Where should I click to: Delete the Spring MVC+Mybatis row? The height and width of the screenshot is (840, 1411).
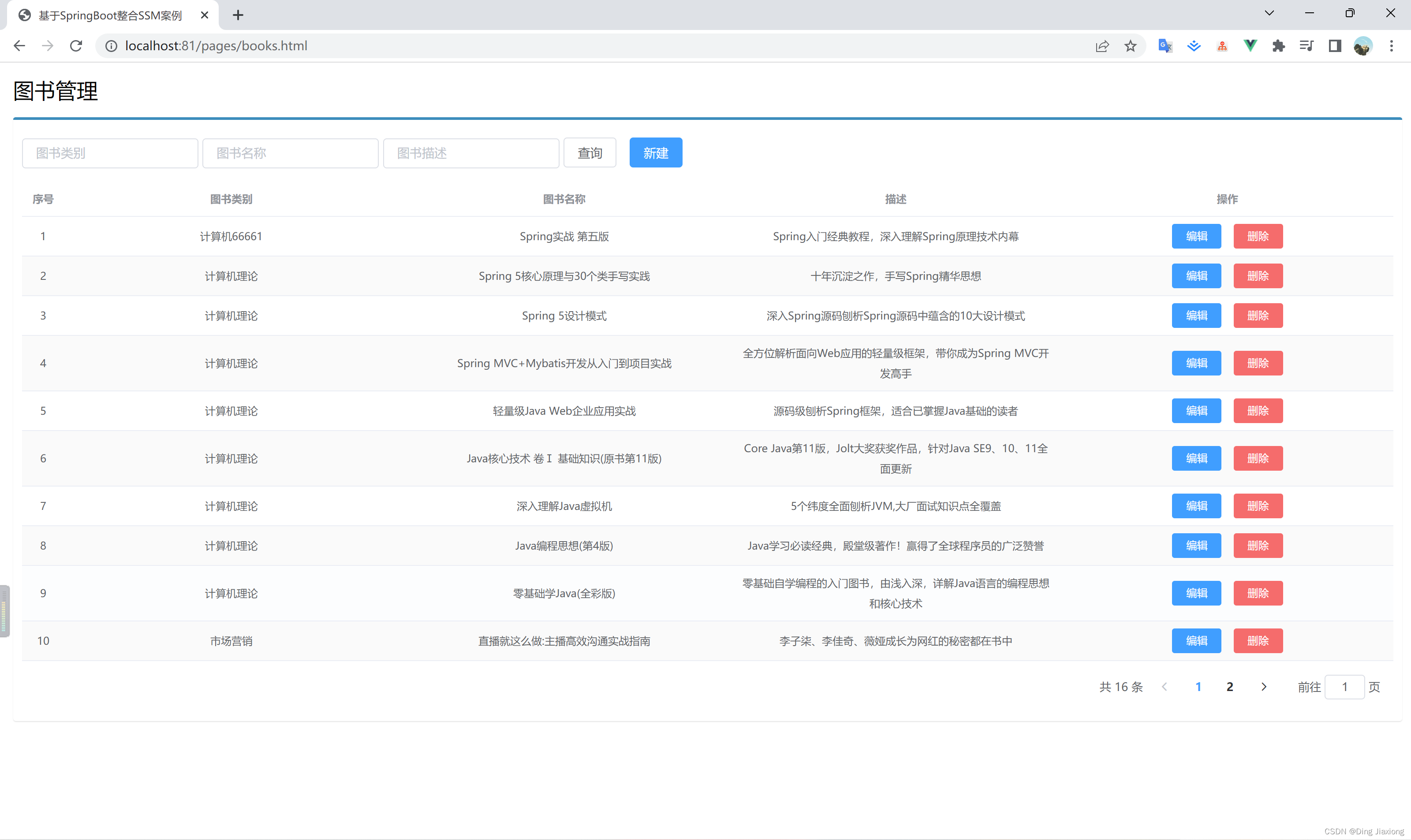click(x=1258, y=363)
